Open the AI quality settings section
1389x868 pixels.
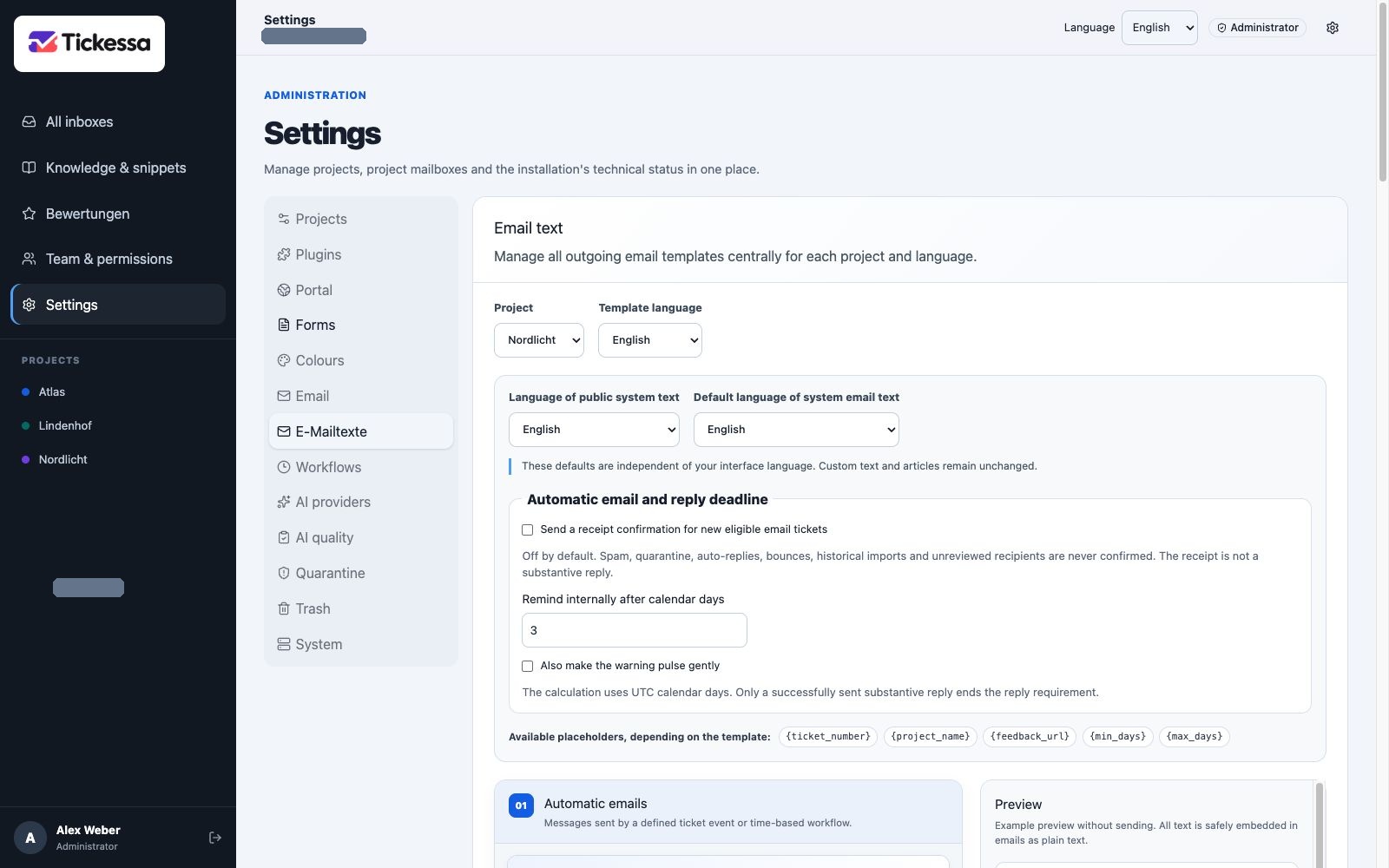tap(361, 537)
